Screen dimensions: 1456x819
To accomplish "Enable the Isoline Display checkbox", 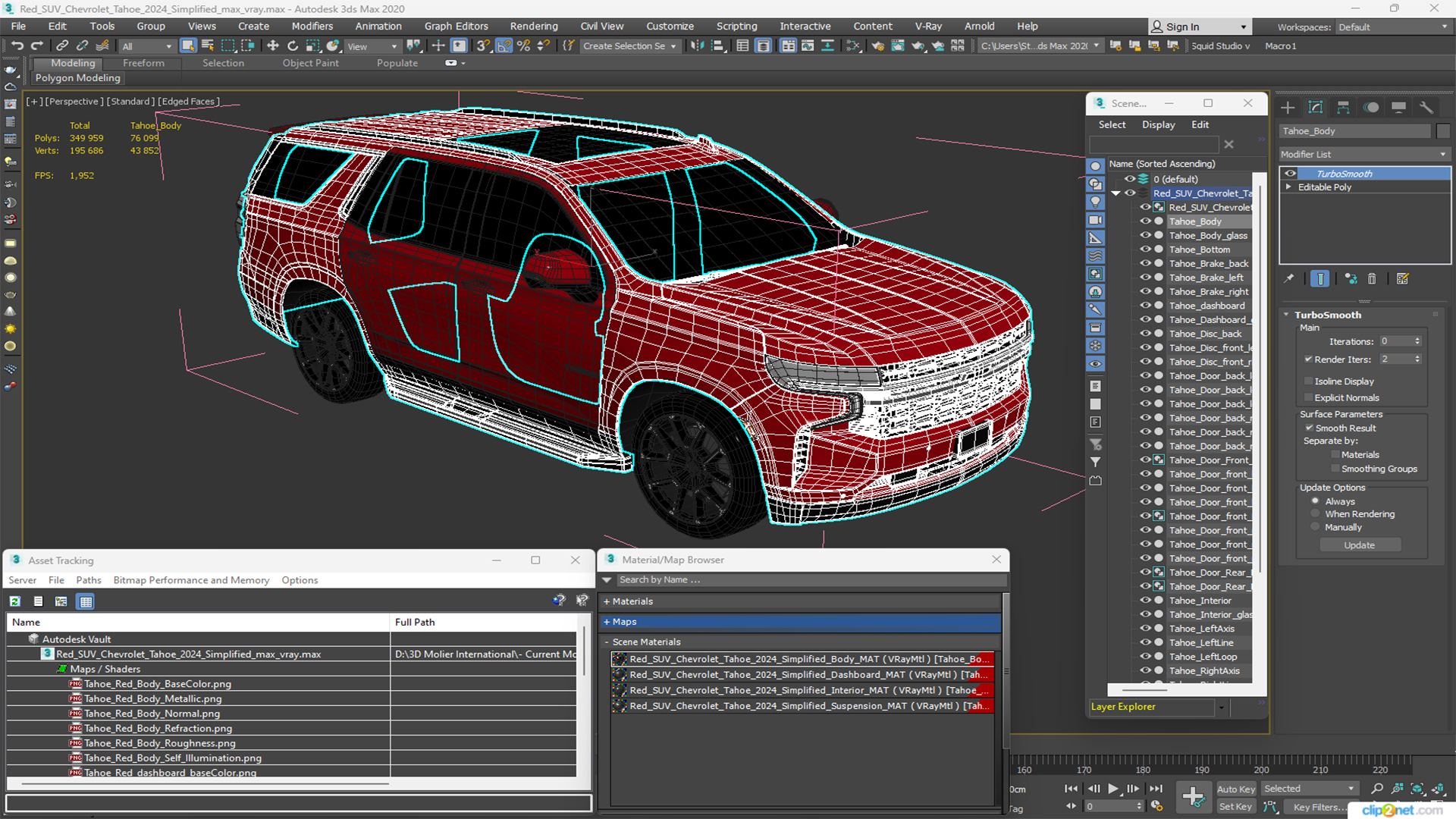I will tap(1309, 381).
